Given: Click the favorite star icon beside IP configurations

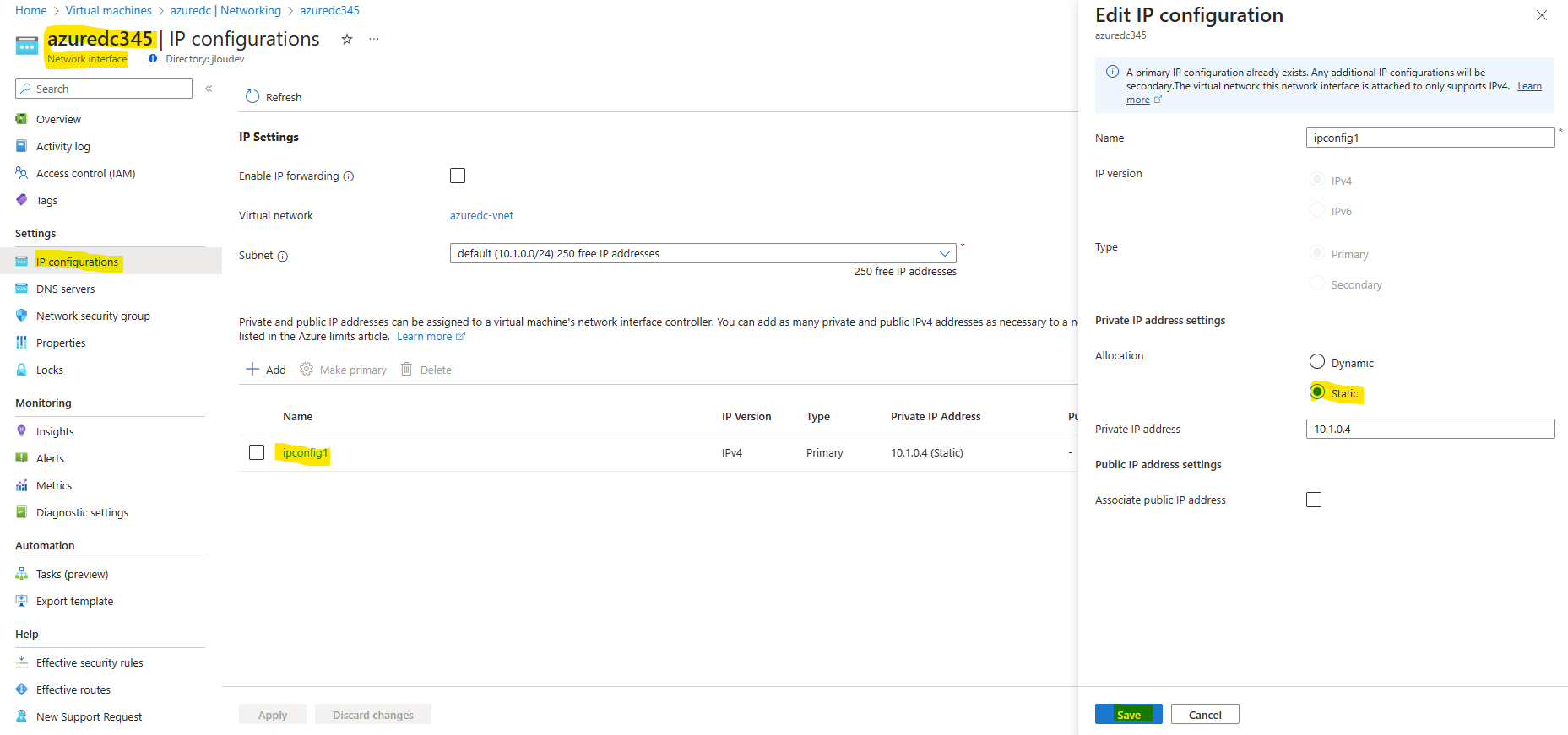Looking at the screenshot, I should coord(346,39).
